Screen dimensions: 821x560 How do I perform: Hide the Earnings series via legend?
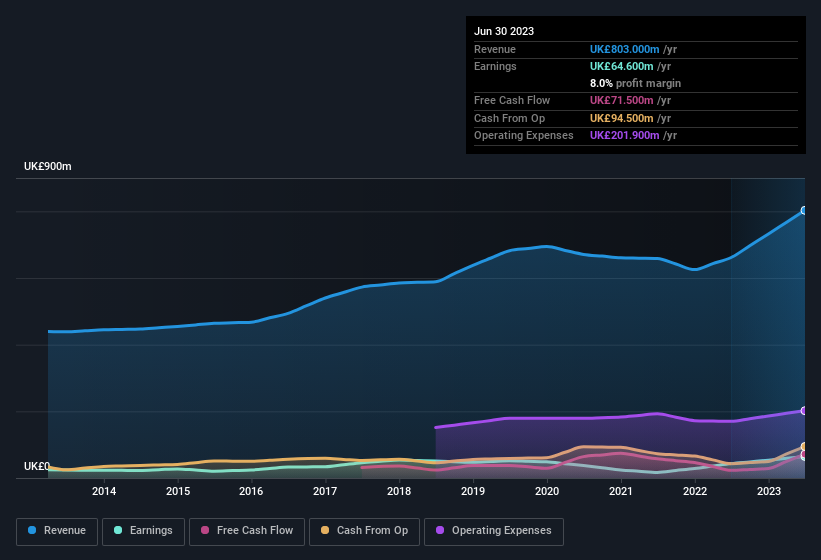click(x=143, y=530)
